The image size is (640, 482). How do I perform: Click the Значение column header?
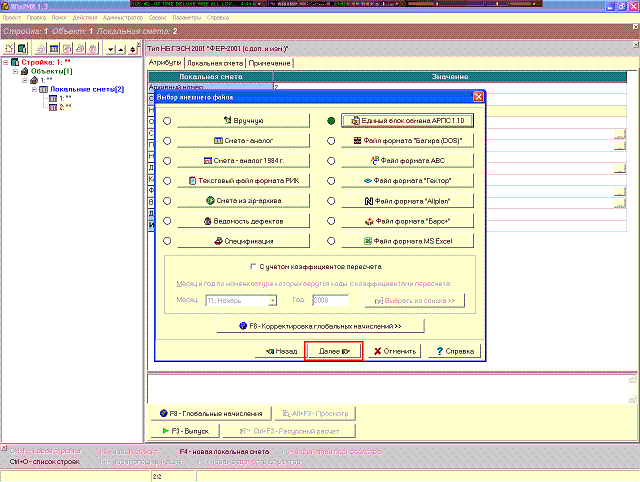(x=450, y=77)
